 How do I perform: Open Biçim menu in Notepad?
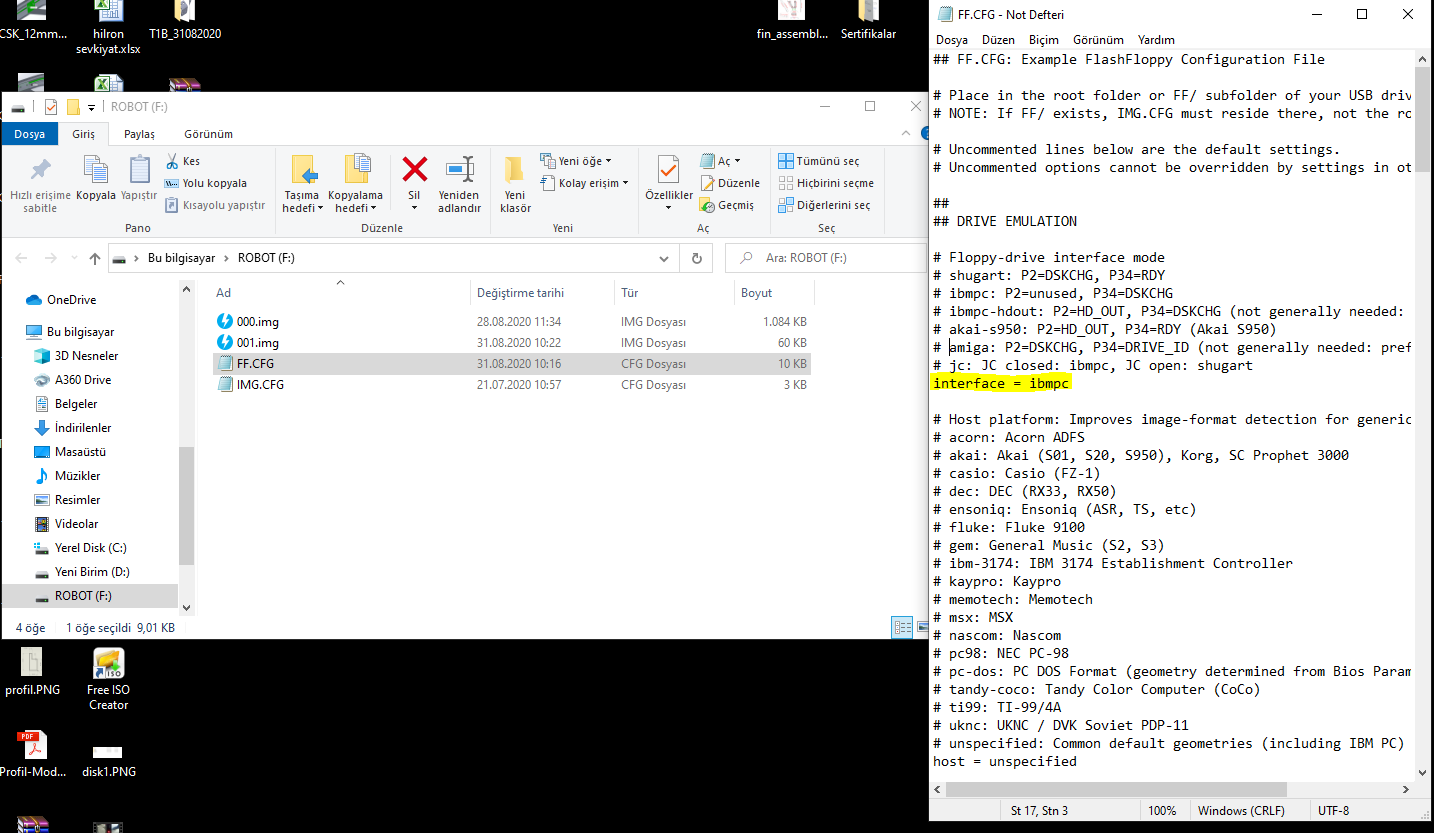coord(1043,40)
